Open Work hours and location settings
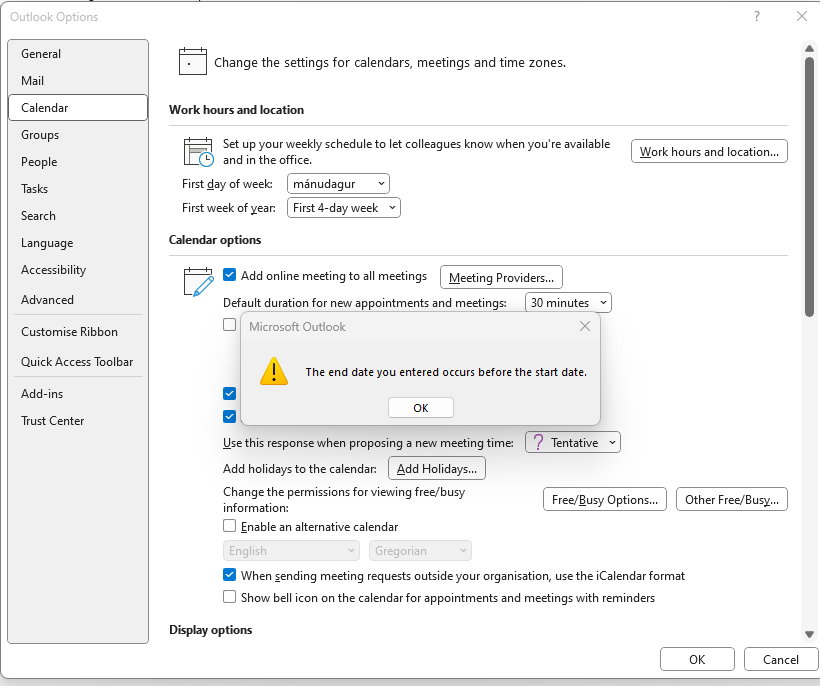 pyautogui.click(x=709, y=152)
